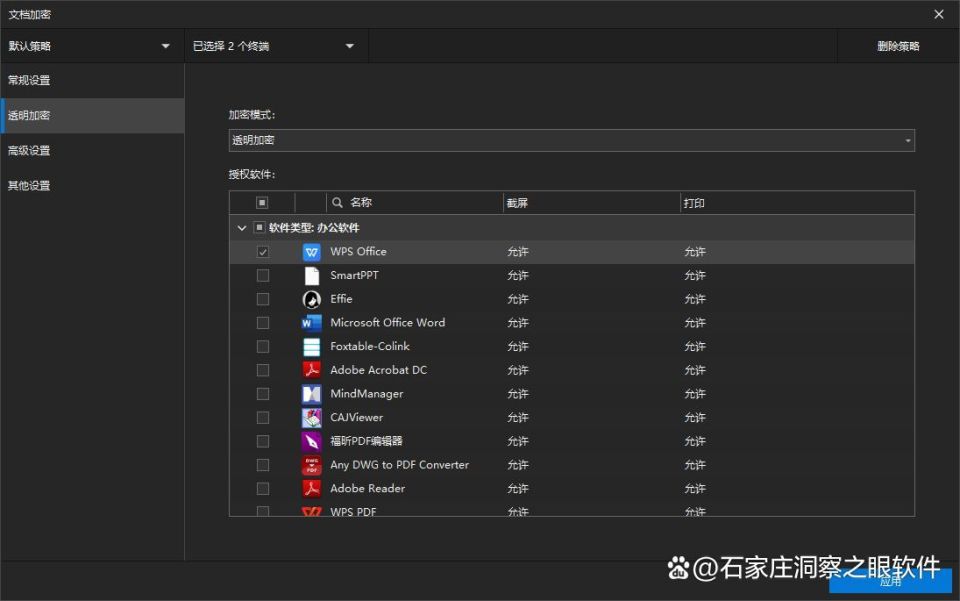The width and height of the screenshot is (960, 601).
Task: Enable the Microsoft Office Word checkbox
Action: point(263,323)
